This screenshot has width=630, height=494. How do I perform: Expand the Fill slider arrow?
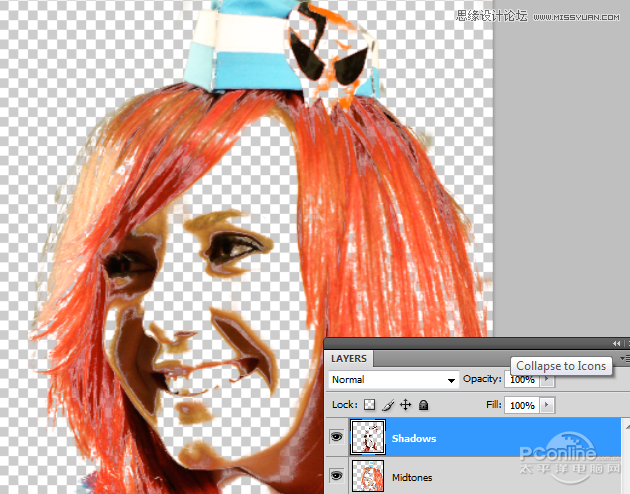546,405
